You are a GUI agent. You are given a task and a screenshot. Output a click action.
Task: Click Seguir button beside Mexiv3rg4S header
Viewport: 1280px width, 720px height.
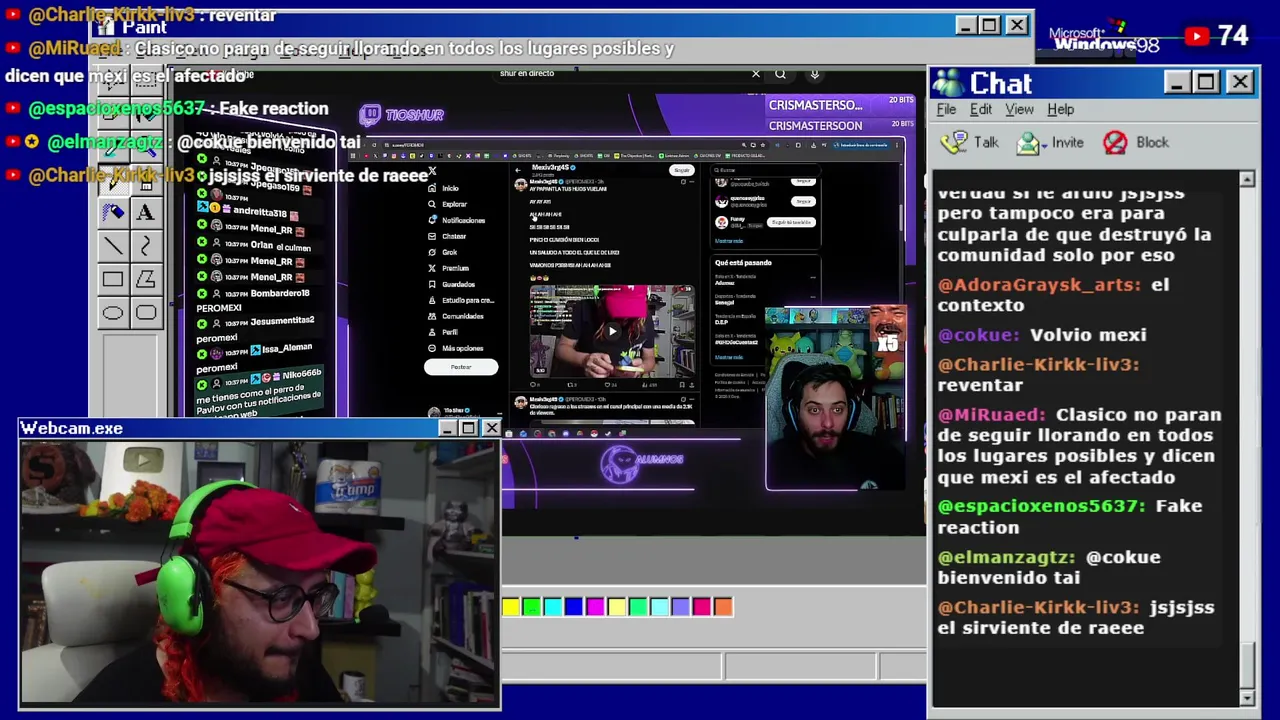point(681,170)
